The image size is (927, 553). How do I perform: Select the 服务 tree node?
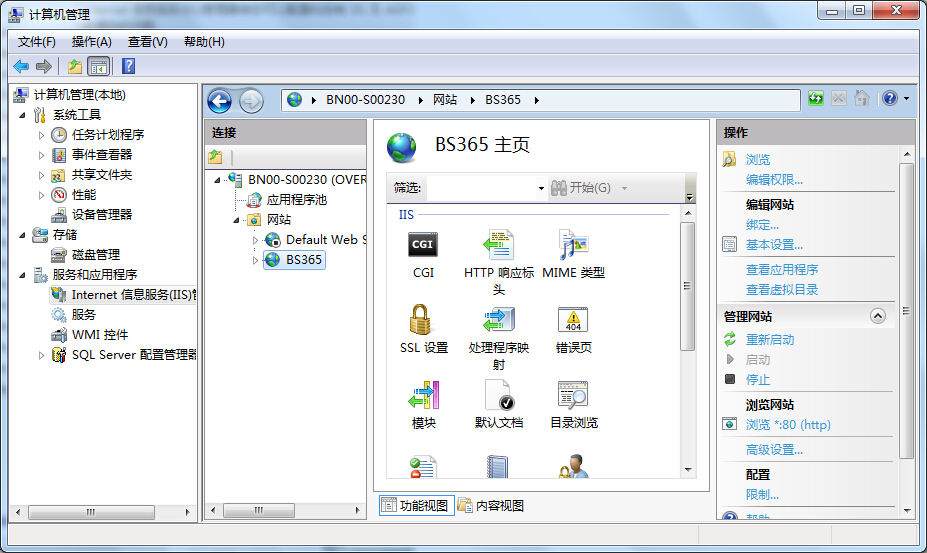[83, 315]
